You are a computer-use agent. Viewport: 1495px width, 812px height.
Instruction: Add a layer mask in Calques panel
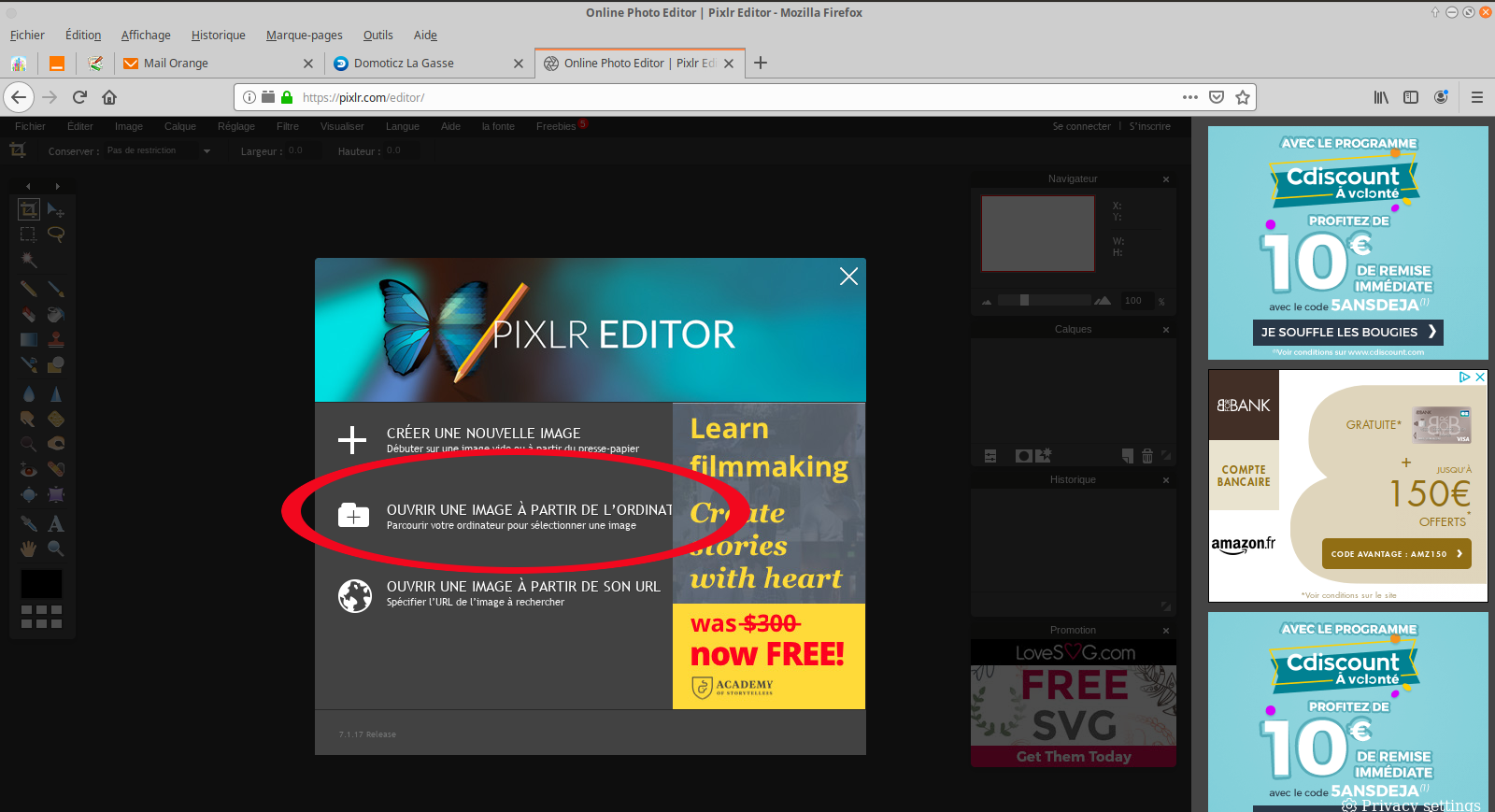(1023, 456)
